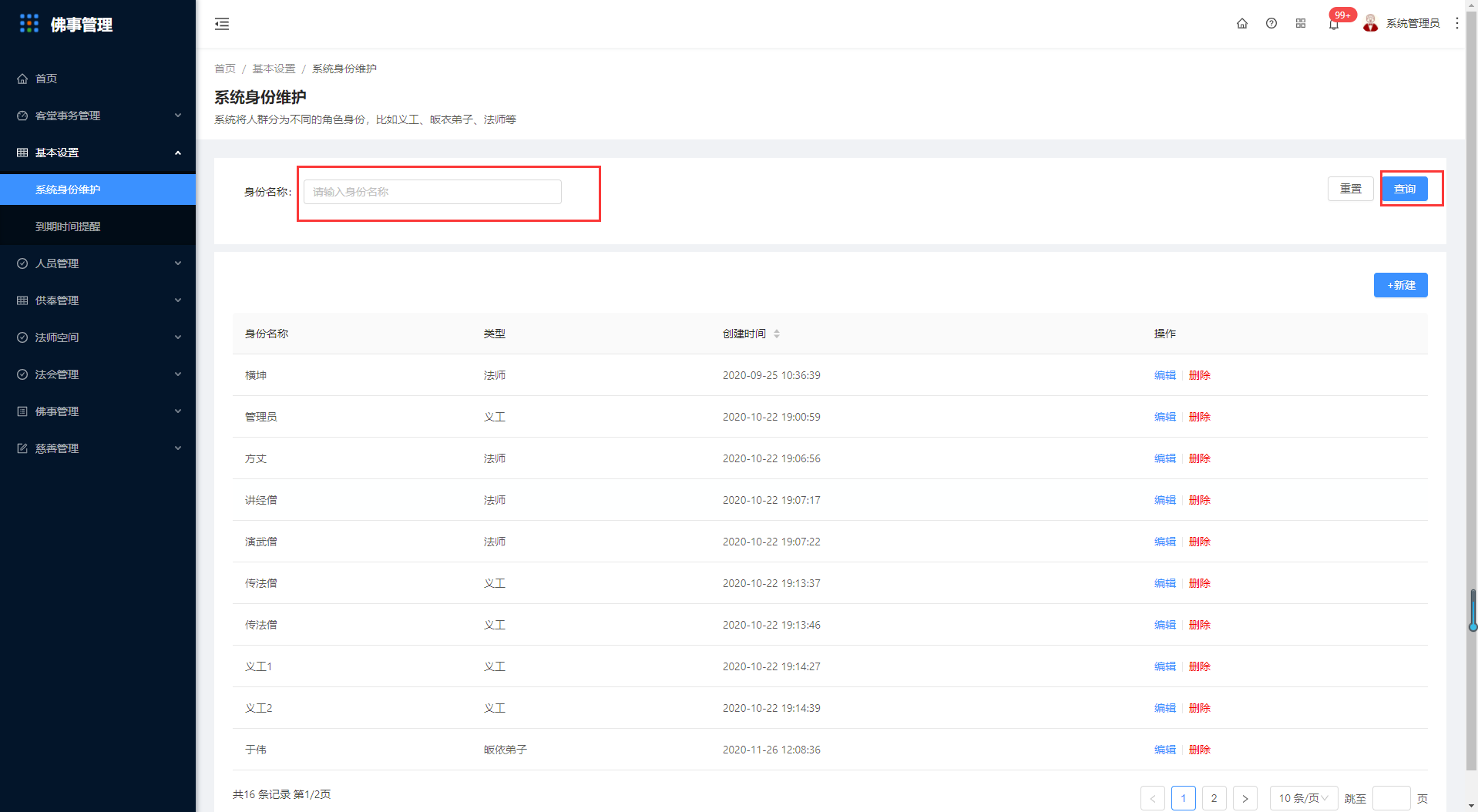Image resolution: width=1478 pixels, height=812 pixels.
Task: Click the 法师空间 check-circle icon
Action: tap(22, 337)
